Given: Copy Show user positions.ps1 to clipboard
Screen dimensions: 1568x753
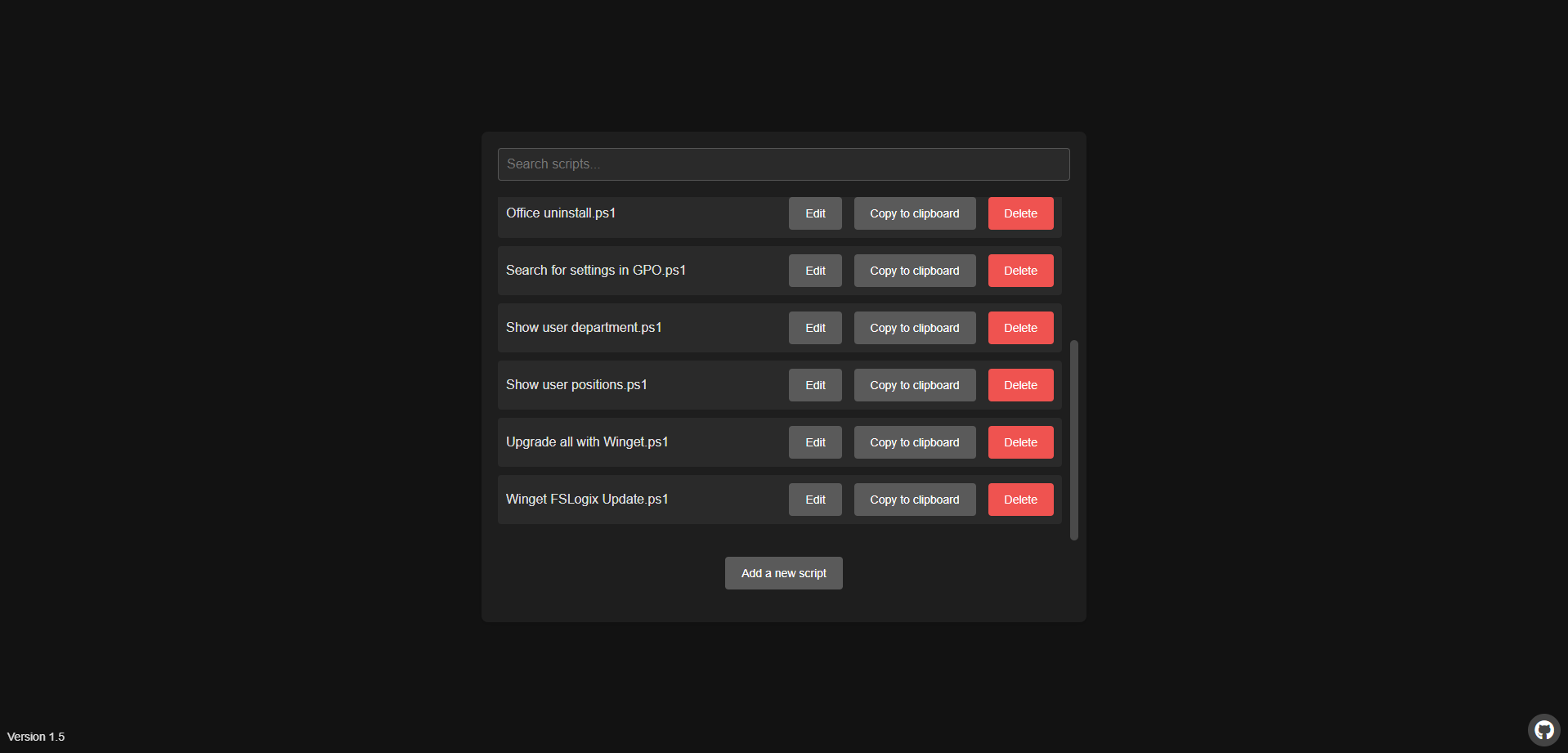Looking at the screenshot, I should coord(914,385).
